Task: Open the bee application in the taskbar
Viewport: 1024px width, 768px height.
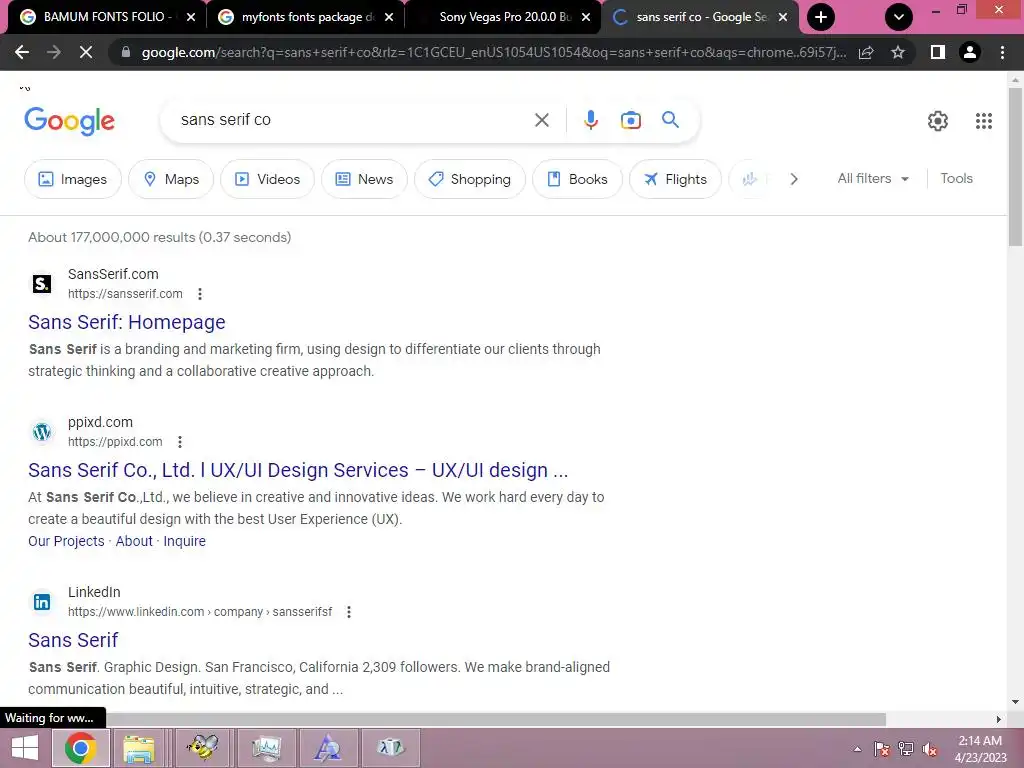Action: click(202, 748)
